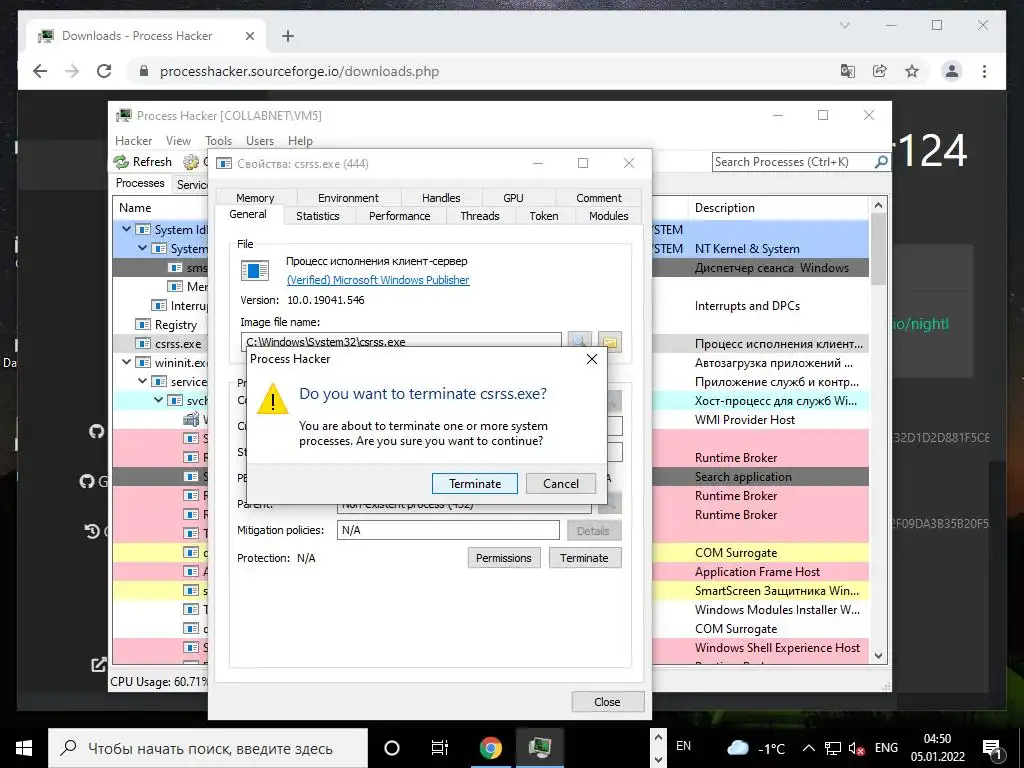Open the Performance tab
Image resolution: width=1024 pixels, height=768 pixels.
click(399, 216)
